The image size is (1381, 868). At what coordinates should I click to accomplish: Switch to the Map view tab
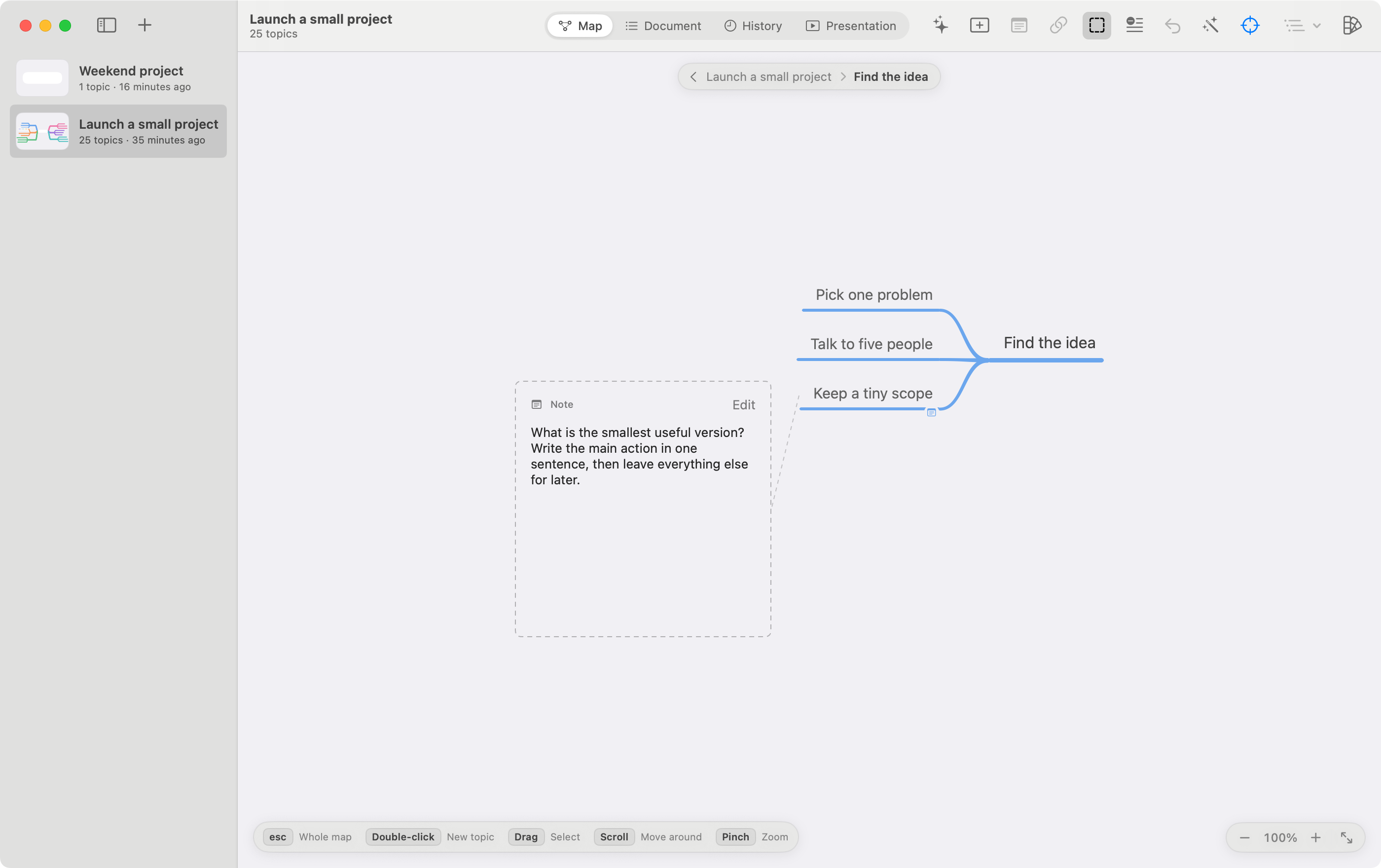580,26
